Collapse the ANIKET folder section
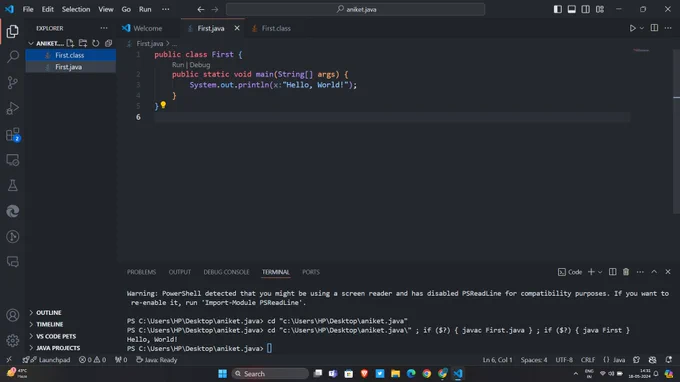The width and height of the screenshot is (680, 382). 46,43
